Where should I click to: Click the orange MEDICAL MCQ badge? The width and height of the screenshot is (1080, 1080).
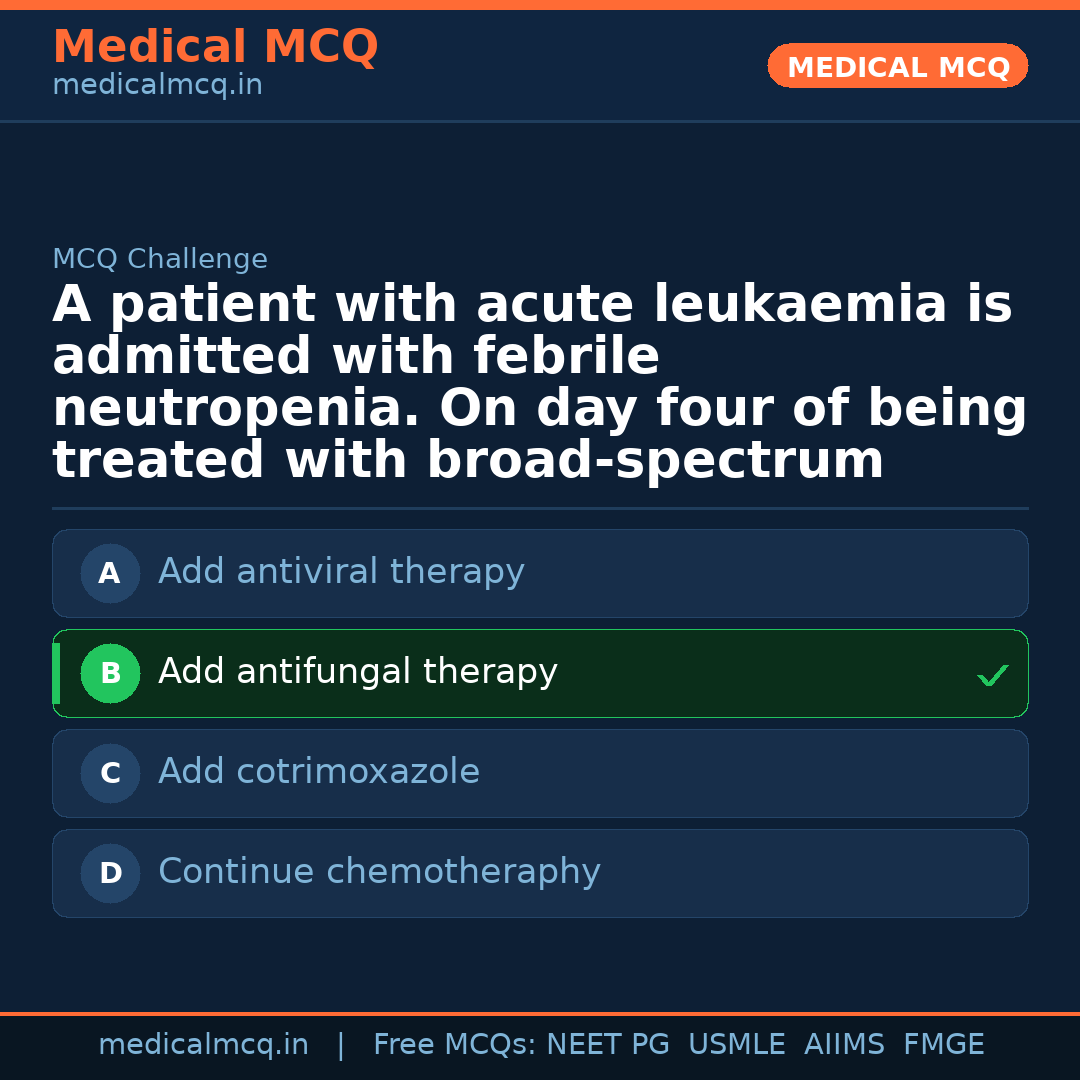(897, 67)
